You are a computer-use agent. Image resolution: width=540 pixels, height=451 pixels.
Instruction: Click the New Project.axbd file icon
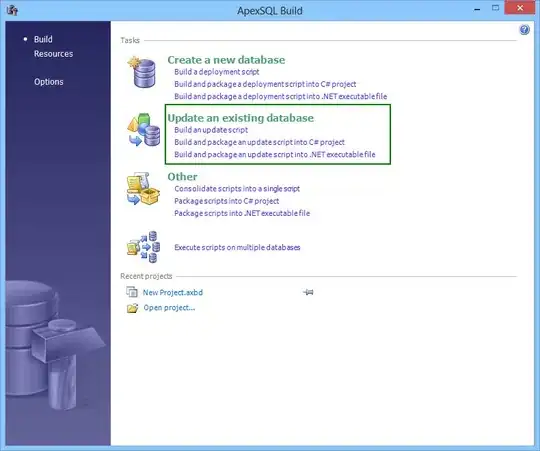[x=132, y=292]
